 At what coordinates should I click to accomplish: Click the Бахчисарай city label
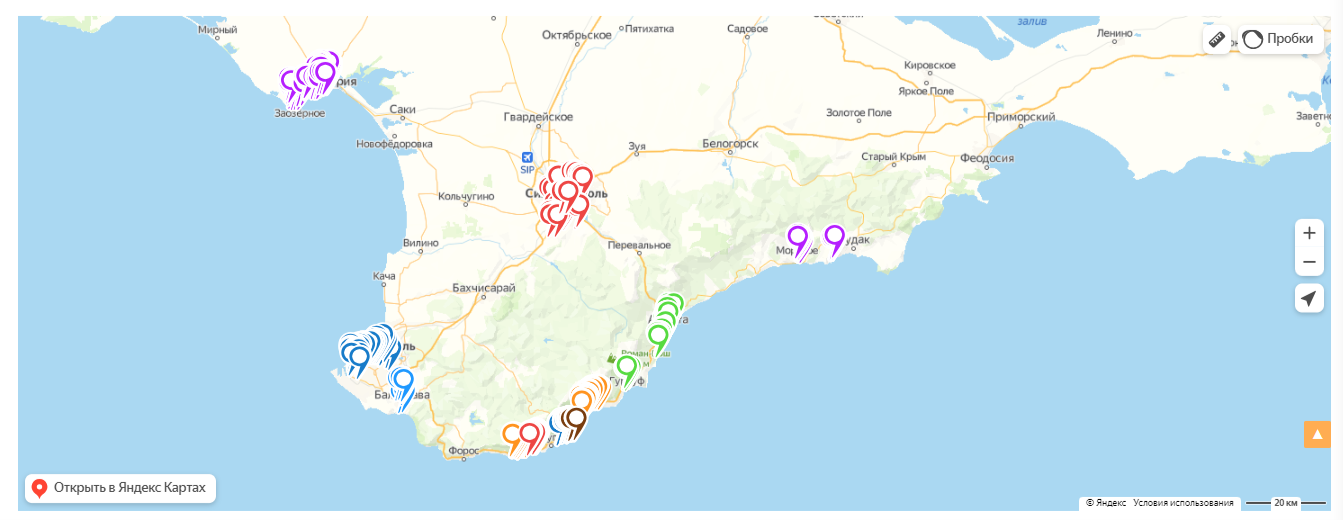coord(483,288)
